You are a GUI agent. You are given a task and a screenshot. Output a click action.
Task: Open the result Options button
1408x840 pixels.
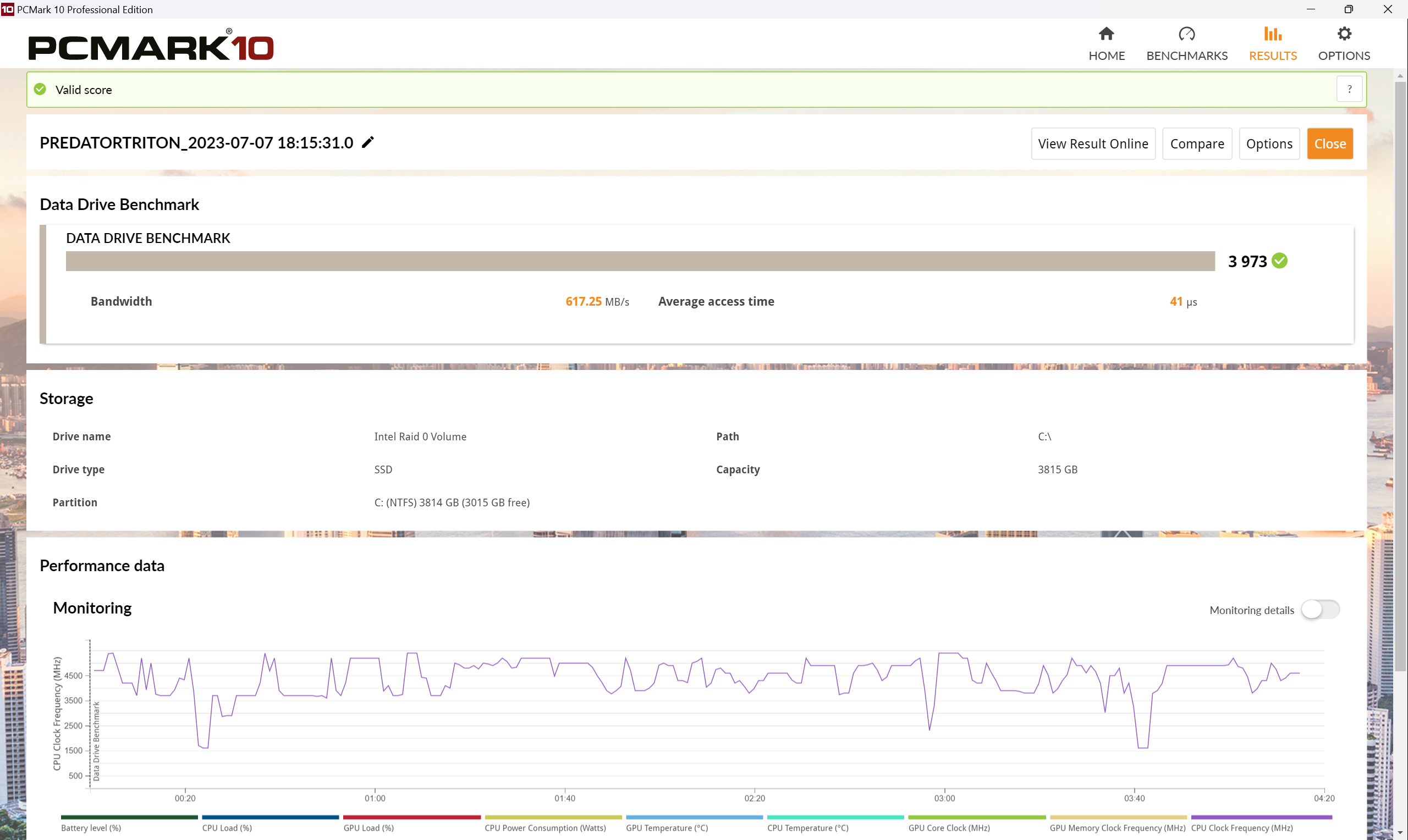point(1269,144)
